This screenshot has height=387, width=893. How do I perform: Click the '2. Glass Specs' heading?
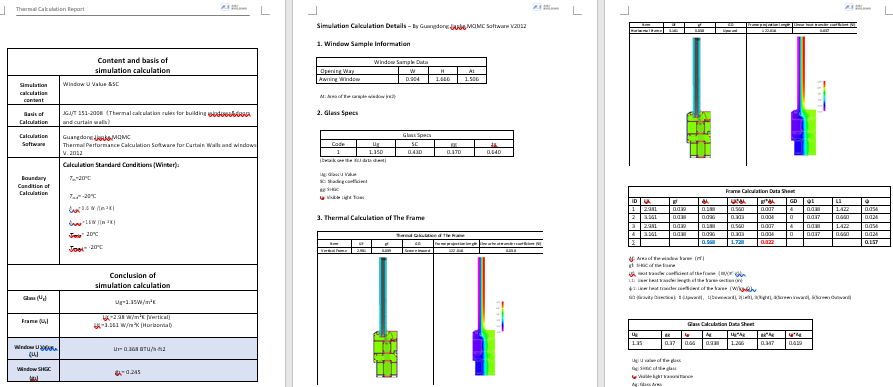click(337, 113)
